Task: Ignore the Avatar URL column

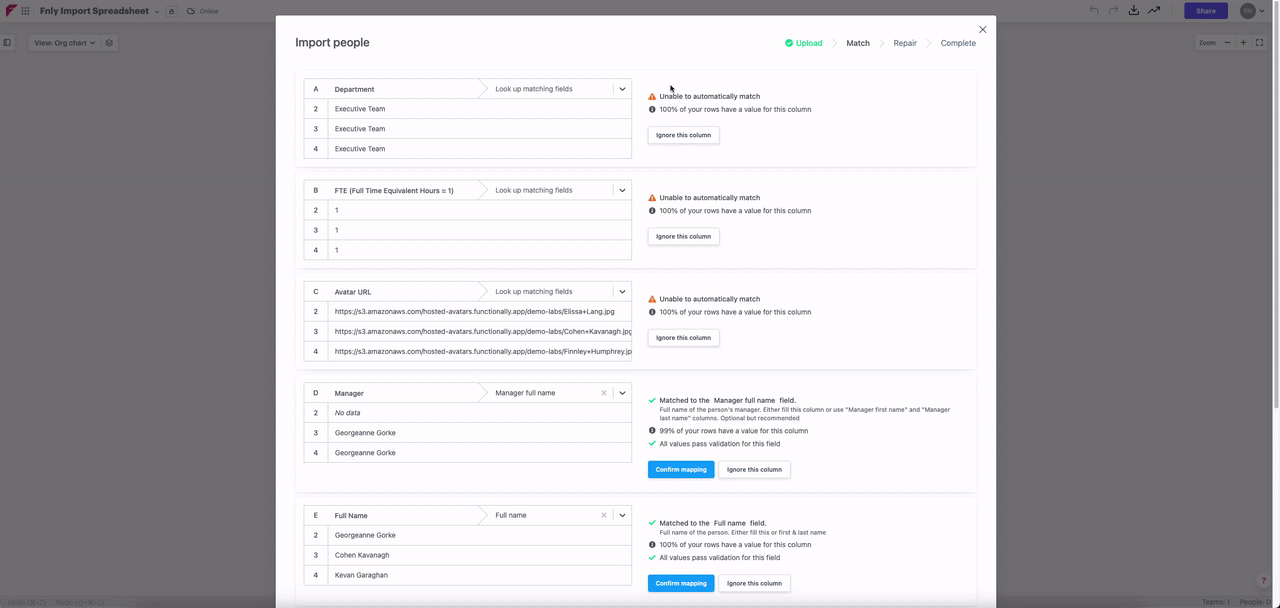Action: pyautogui.click(x=683, y=338)
